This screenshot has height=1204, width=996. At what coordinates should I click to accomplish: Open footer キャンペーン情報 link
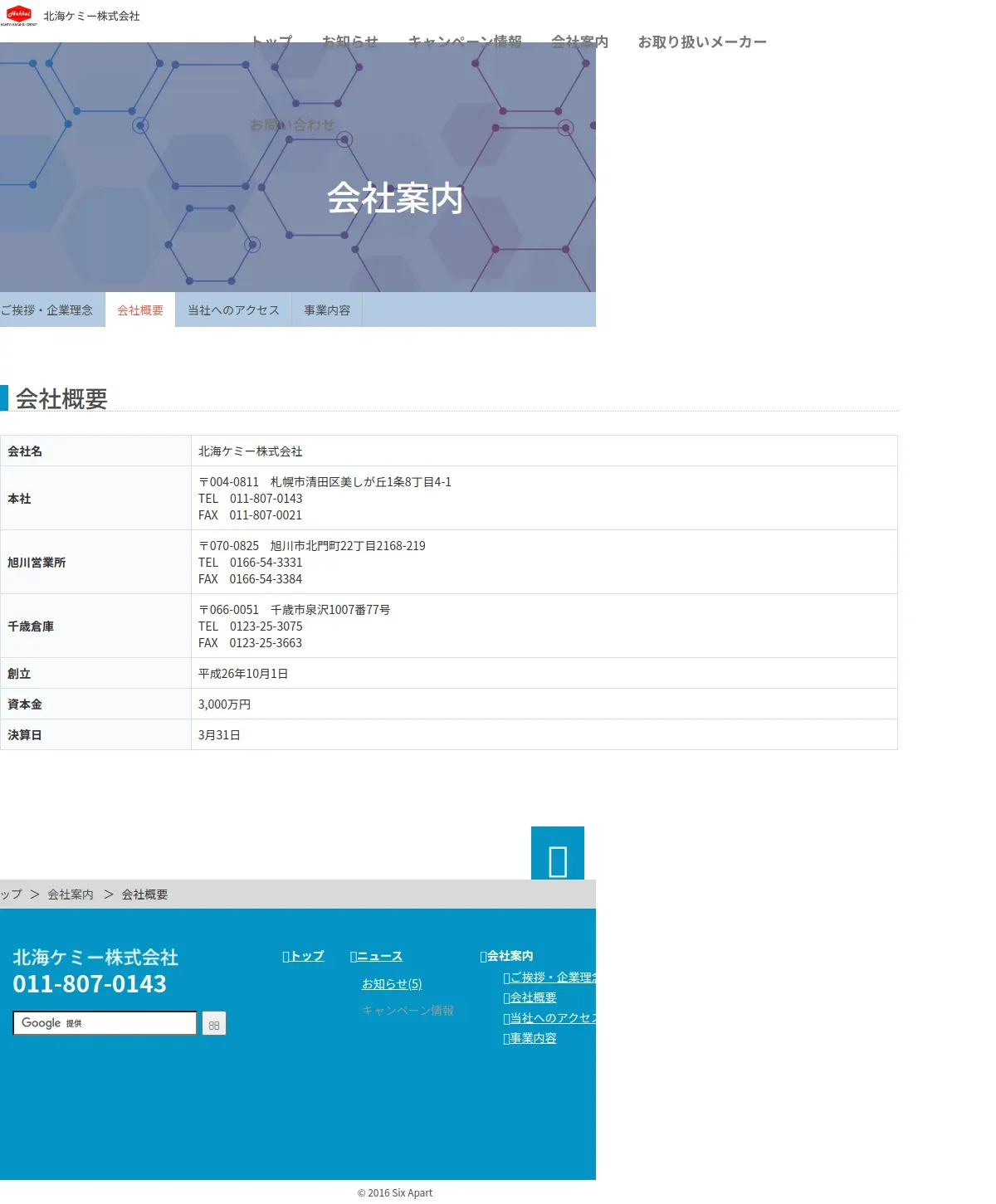(x=408, y=1011)
